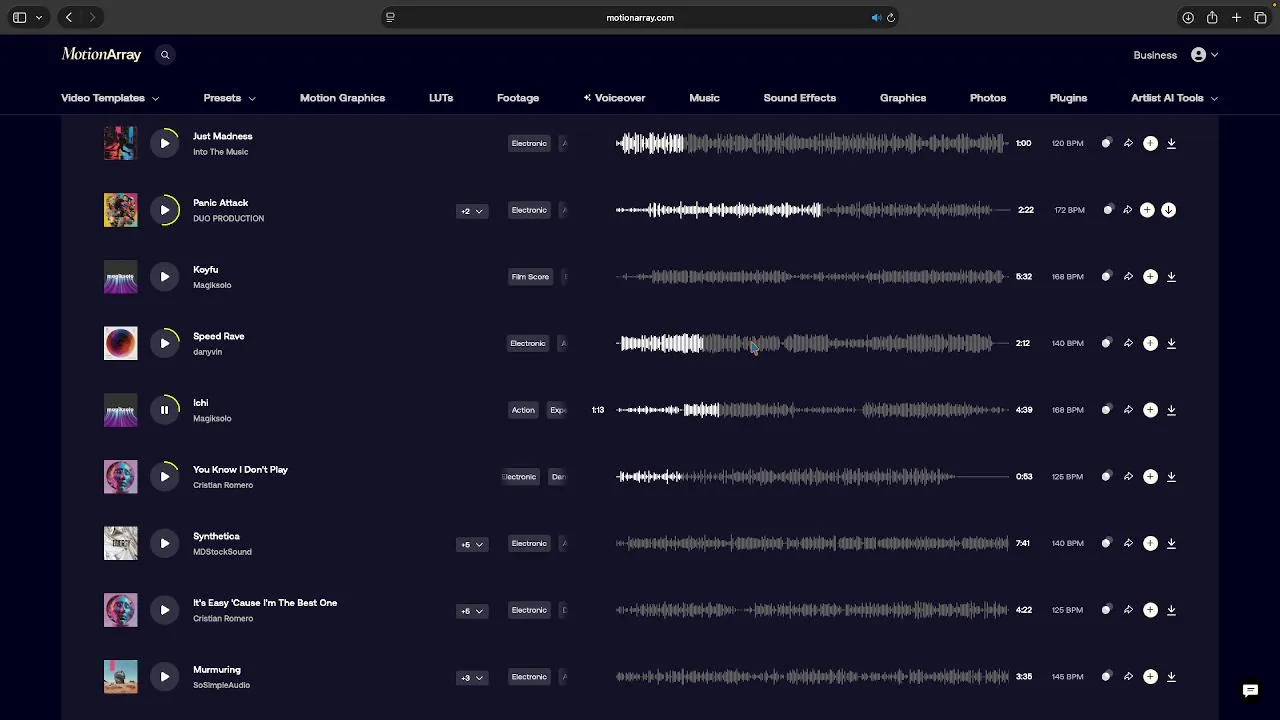Go to the MotionArray home logo

pyautogui.click(x=101, y=55)
